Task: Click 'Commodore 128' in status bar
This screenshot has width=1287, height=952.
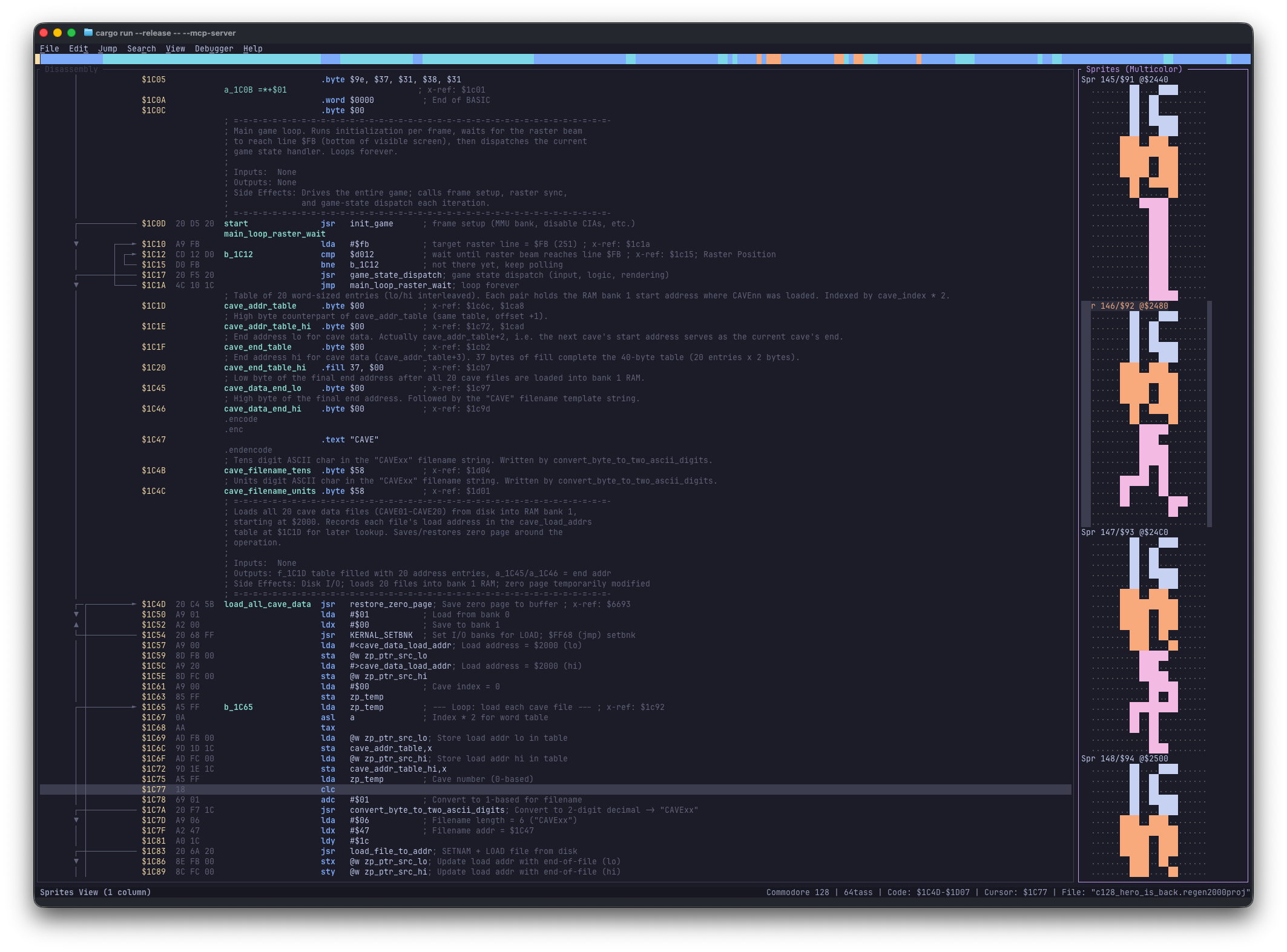Action: click(797, 892)
